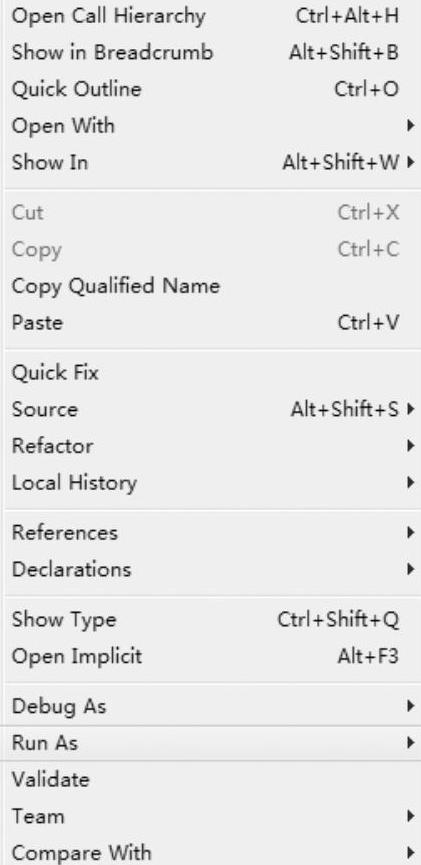421x865 pixels.
Task: Choose Open Implicit
Action: coord(212,656)
